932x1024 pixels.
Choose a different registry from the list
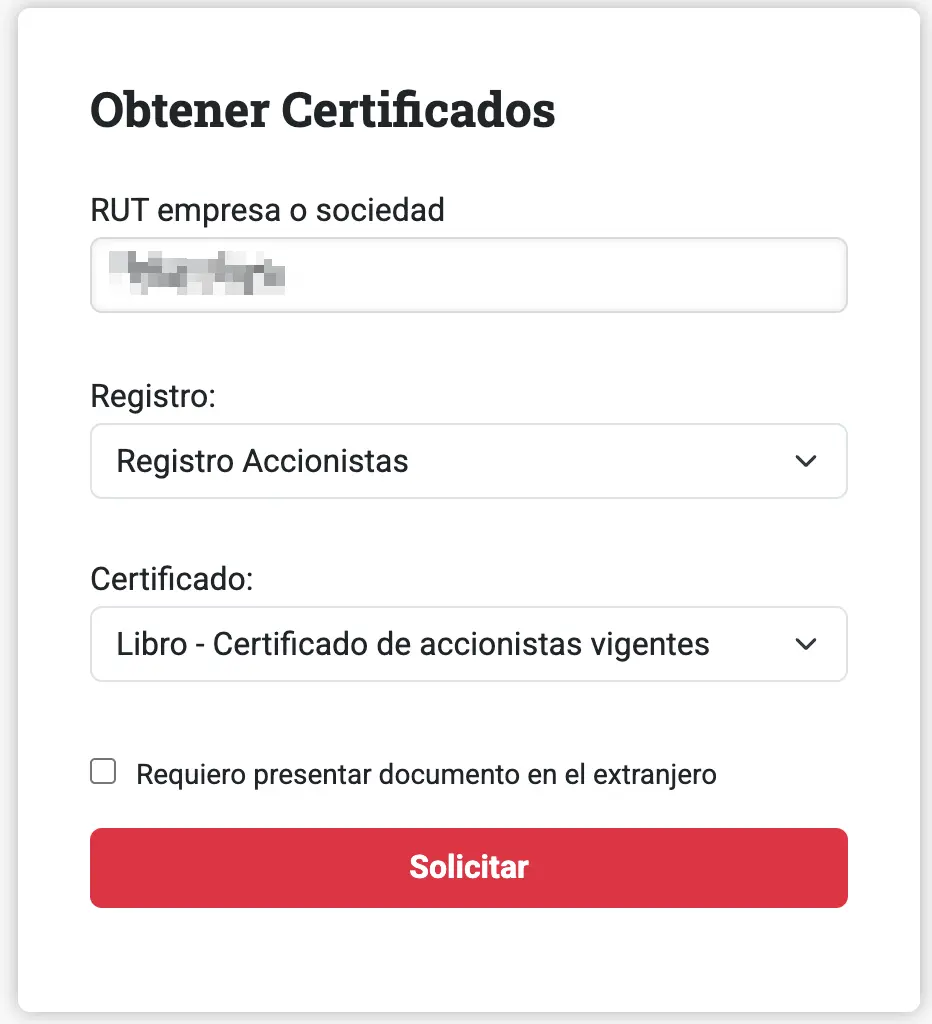(468, 461)
